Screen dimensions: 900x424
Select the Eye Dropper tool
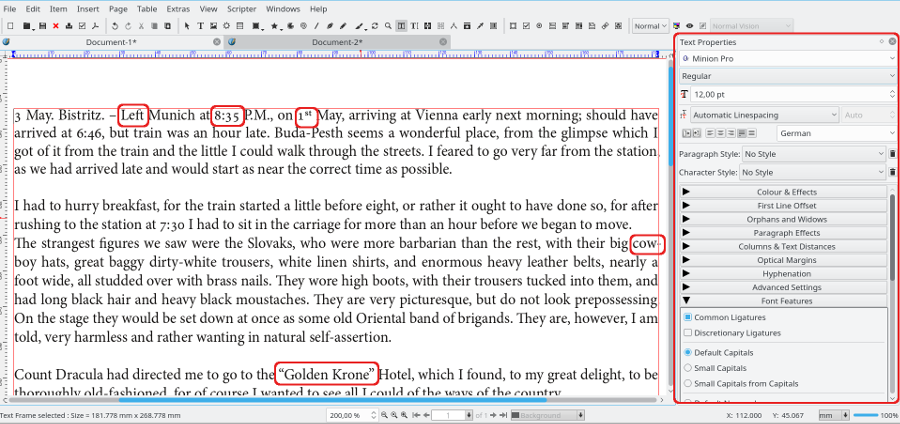[x=480, y=26]
